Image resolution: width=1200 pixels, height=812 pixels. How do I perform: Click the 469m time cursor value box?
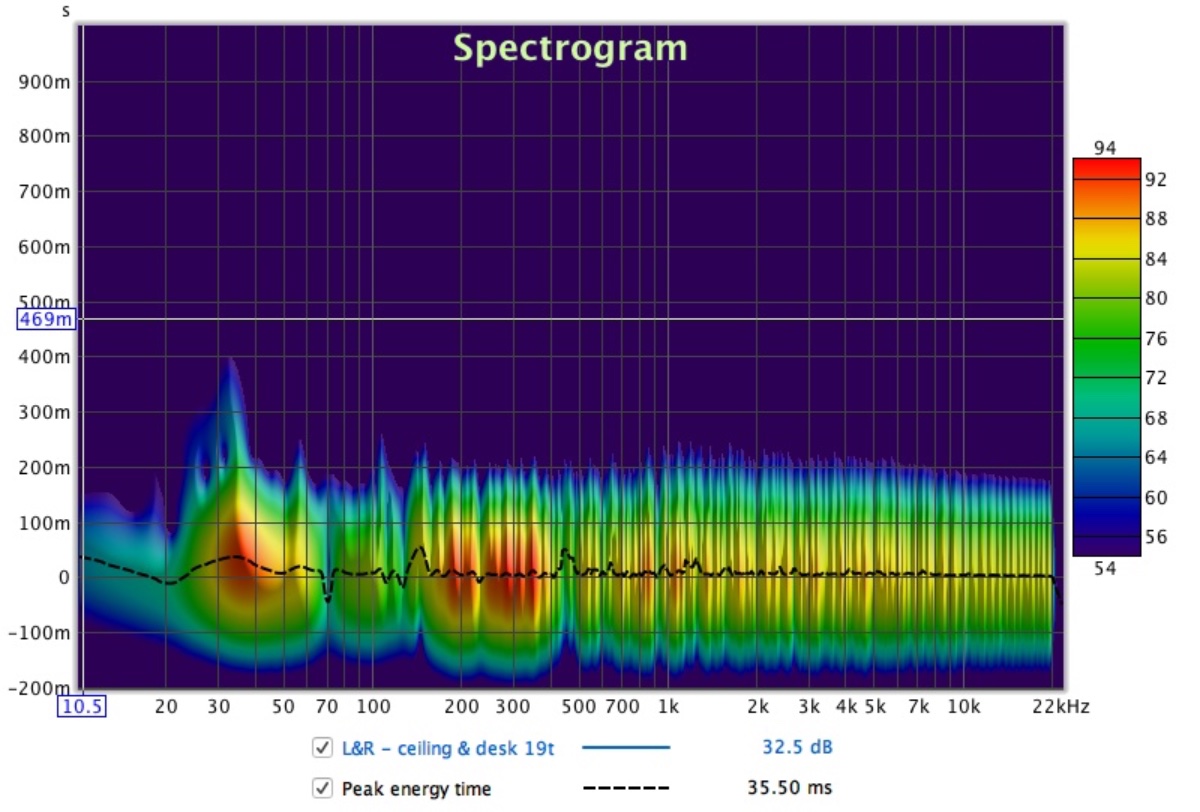point(46,319)
